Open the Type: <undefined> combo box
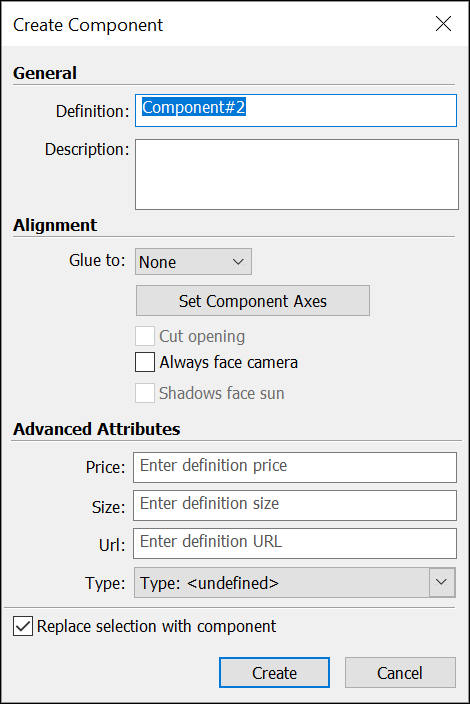 coord(294,583)
